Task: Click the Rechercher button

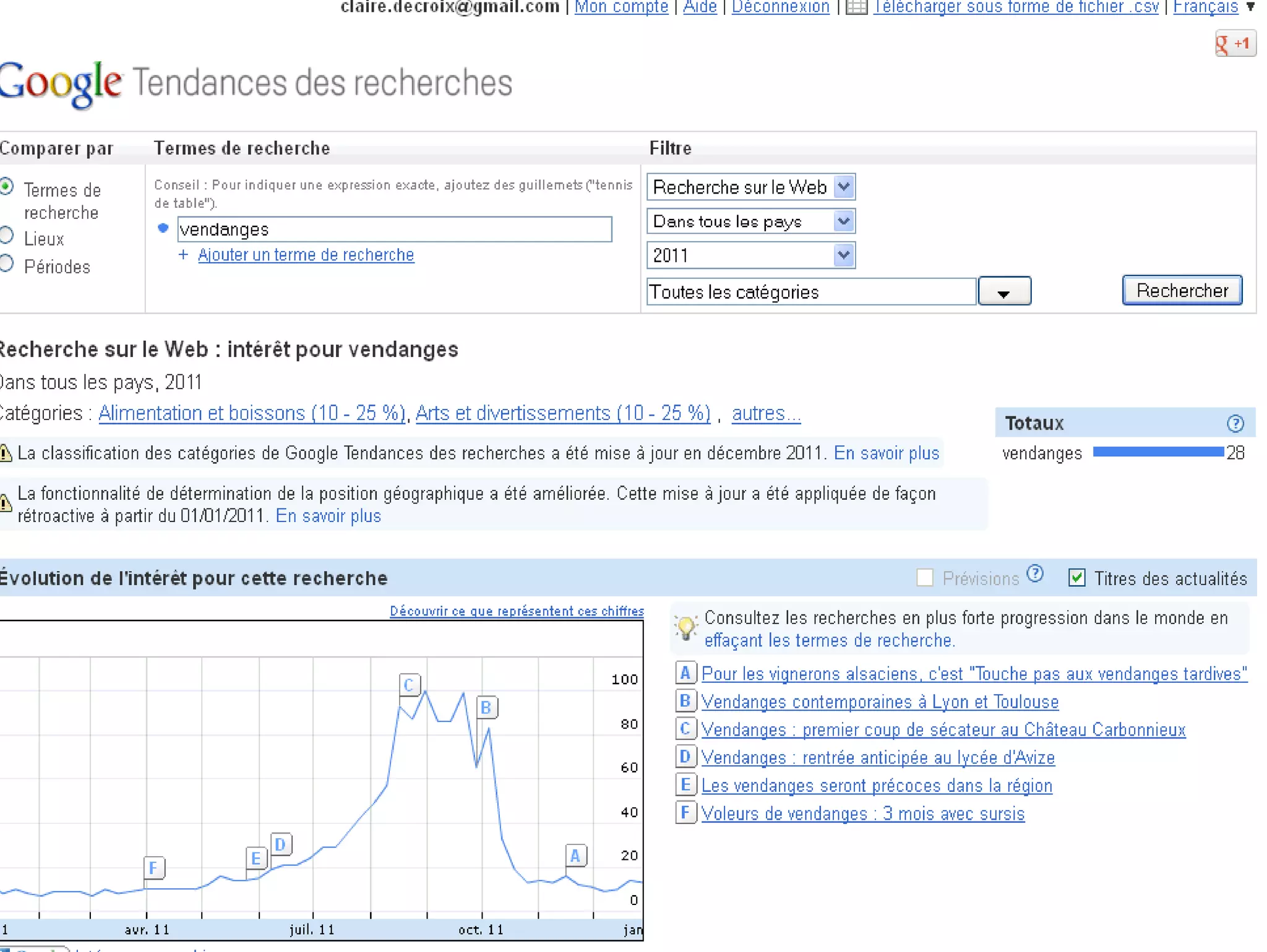Action: 1182,291
